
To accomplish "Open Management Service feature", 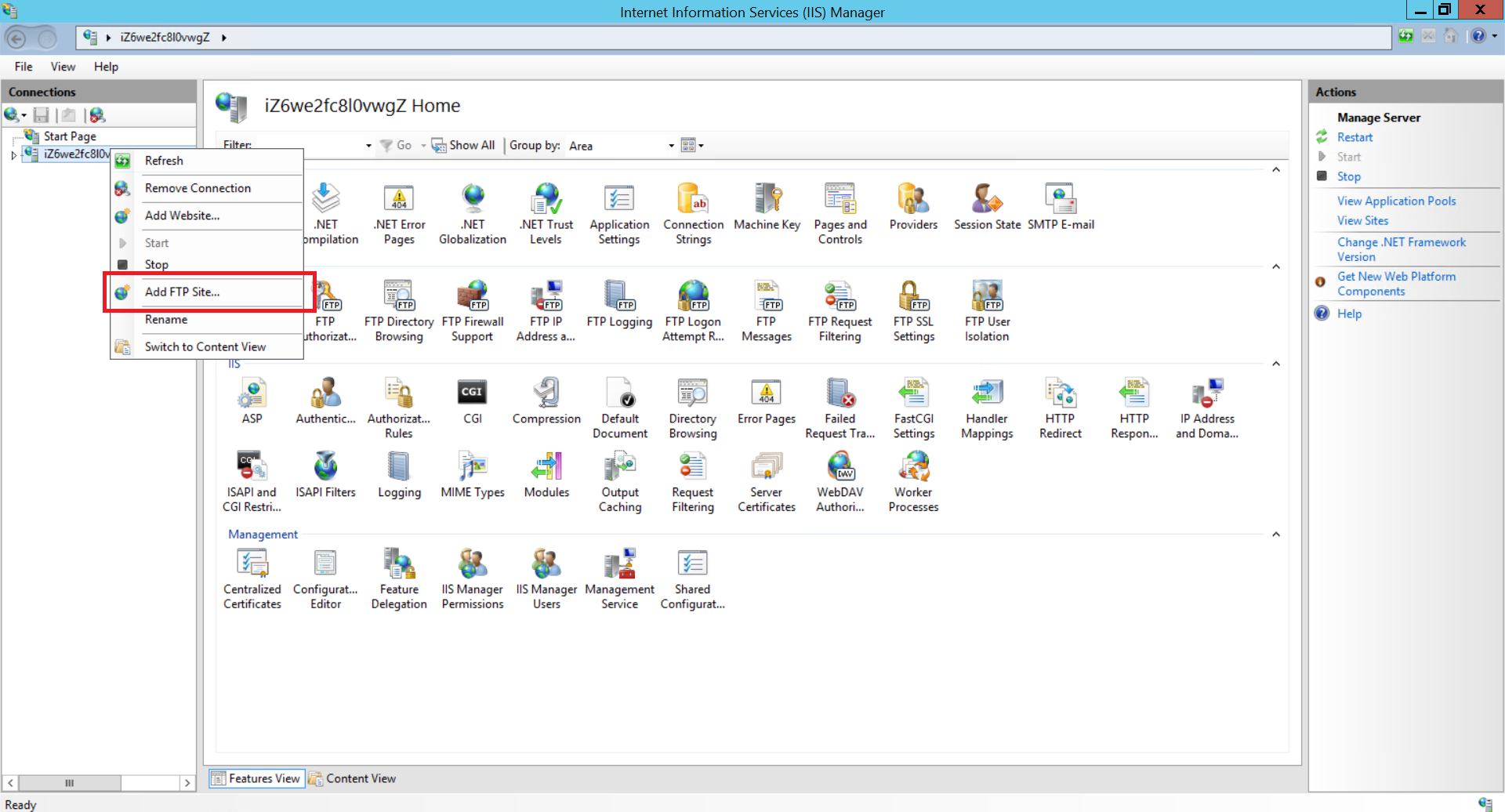I will (619, 579).
